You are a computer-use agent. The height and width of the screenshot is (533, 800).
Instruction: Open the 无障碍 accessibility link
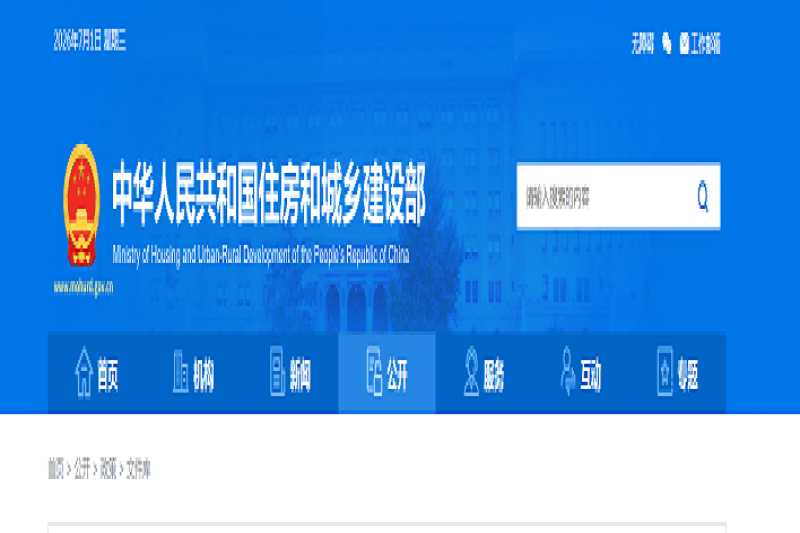[642, 43]
